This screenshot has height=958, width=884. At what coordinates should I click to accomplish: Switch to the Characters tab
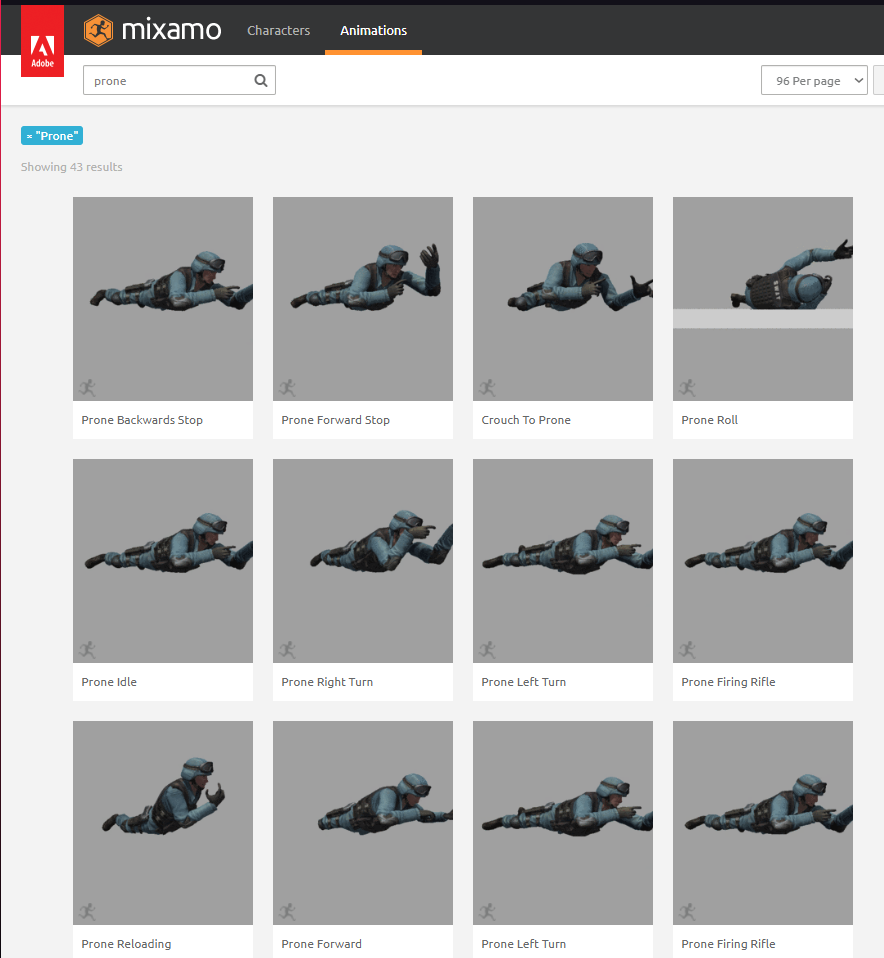278,30
